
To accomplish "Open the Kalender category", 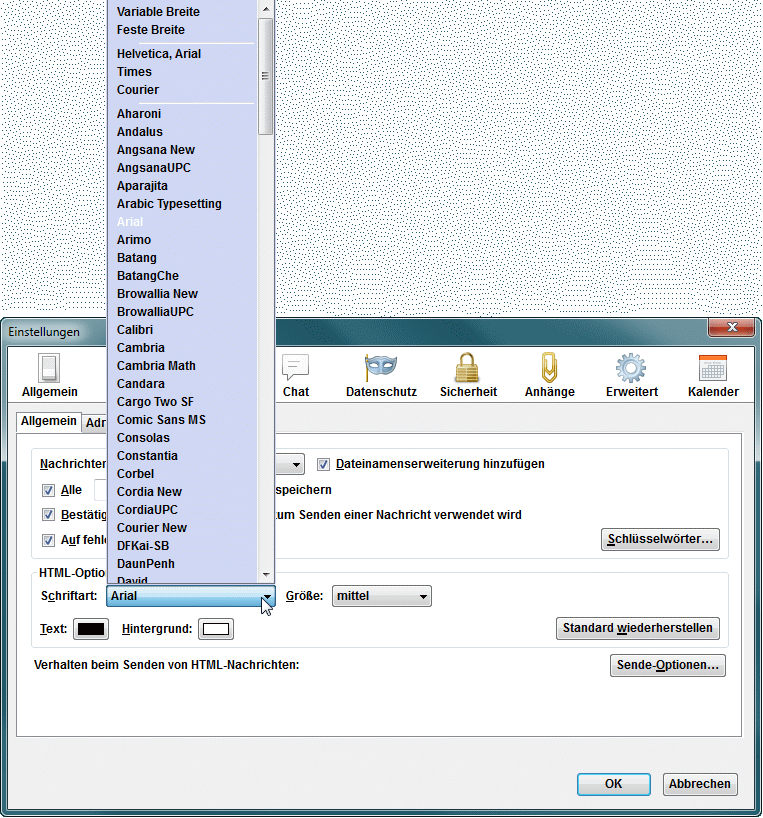I will pos(713,376).
